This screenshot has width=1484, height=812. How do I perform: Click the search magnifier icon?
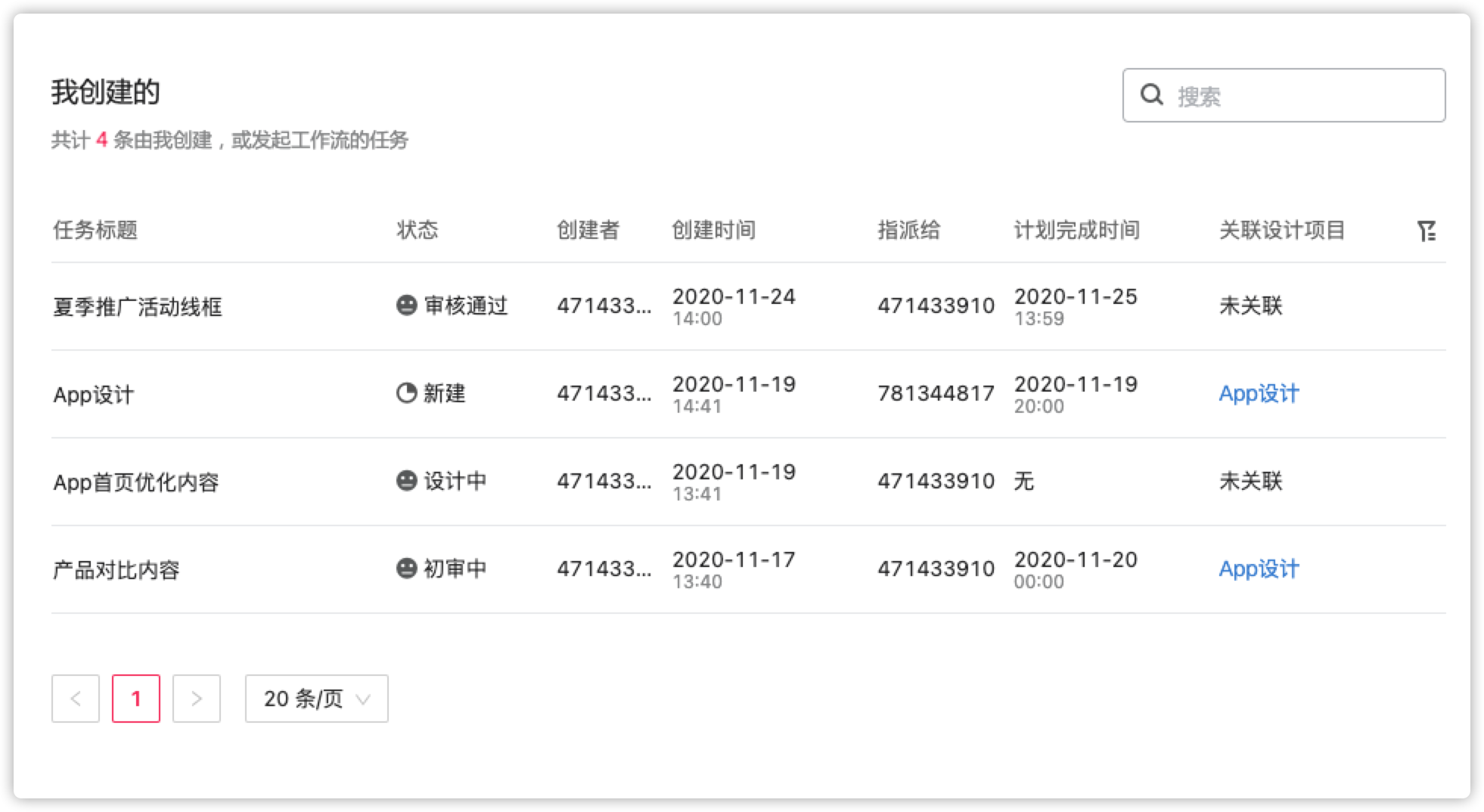[1151, 95]
